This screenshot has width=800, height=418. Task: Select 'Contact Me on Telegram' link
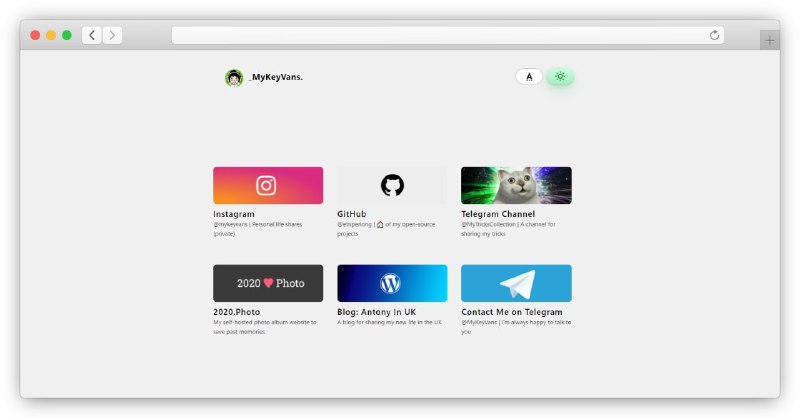(511, 312)
